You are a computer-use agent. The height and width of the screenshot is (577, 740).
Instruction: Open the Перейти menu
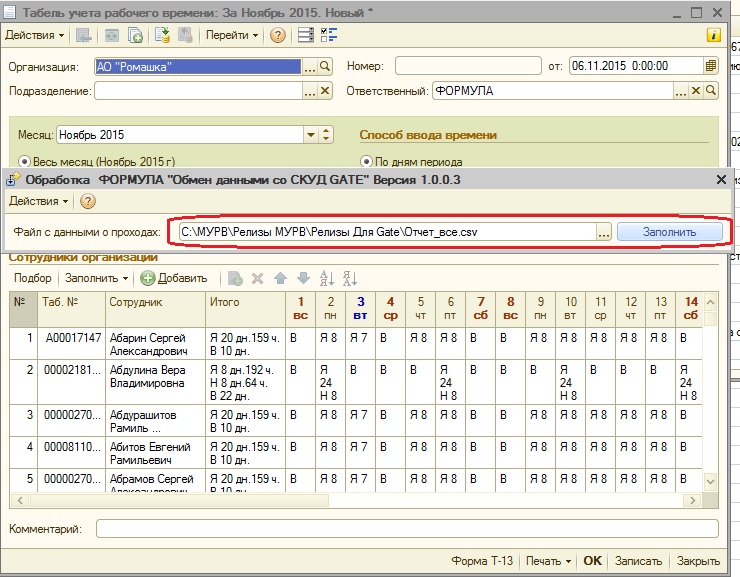[232, 35]
